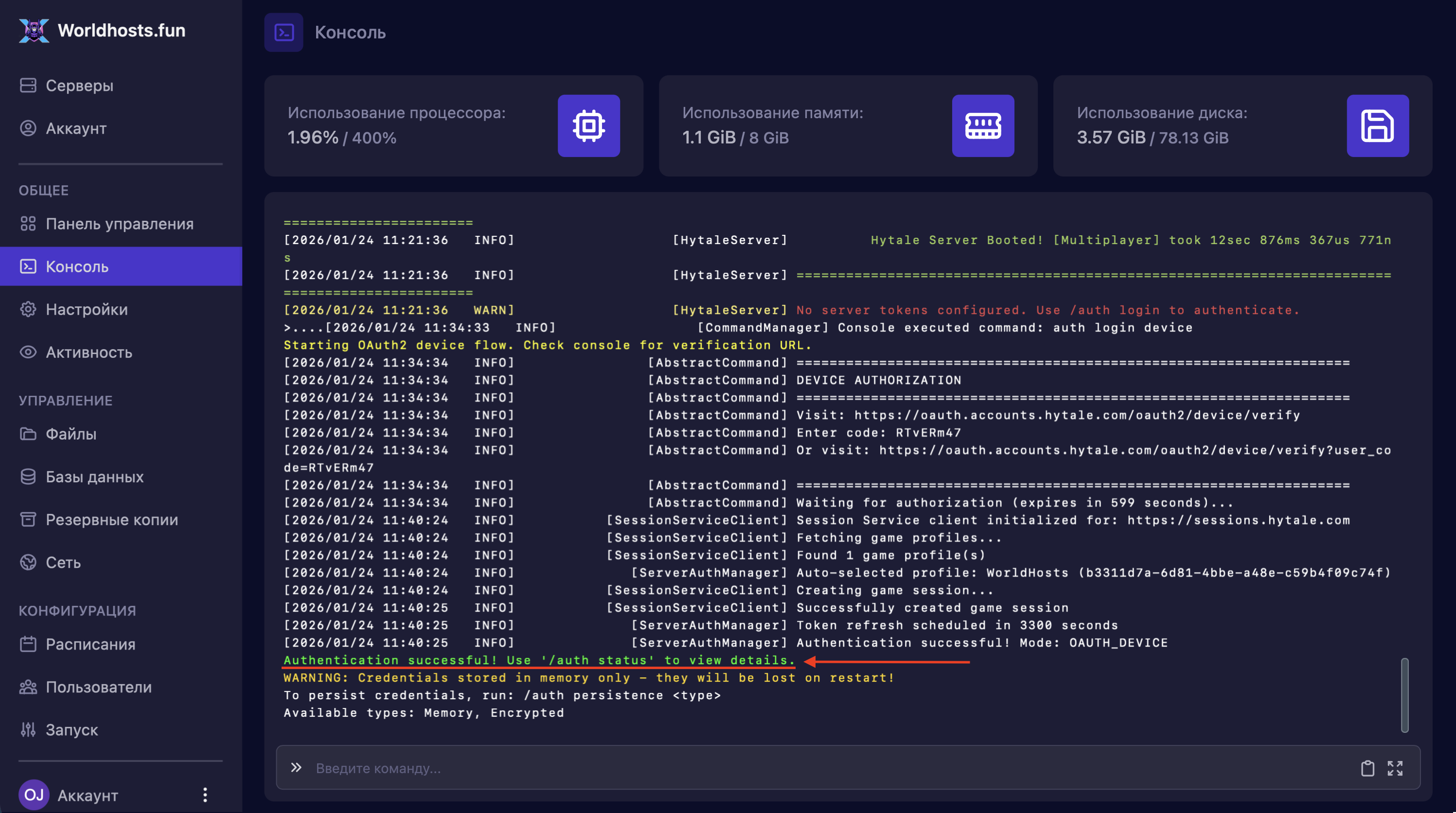Image resolution: width=1456 pixels, height=813 pixels.
Task: Click the OJ account avatar
Action: (x=34, y=795)
